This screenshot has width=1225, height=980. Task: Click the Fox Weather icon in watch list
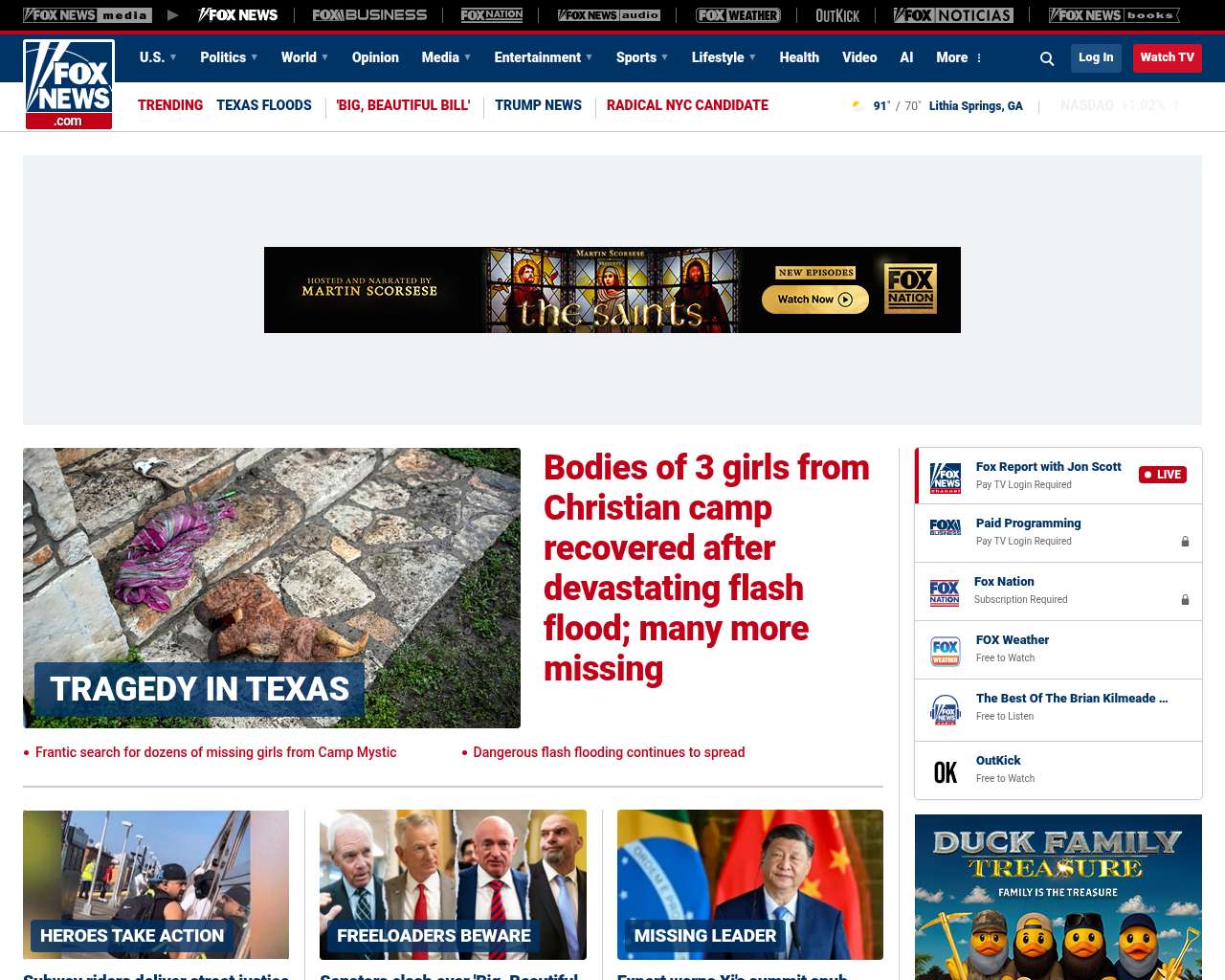(x=946, y=651)
